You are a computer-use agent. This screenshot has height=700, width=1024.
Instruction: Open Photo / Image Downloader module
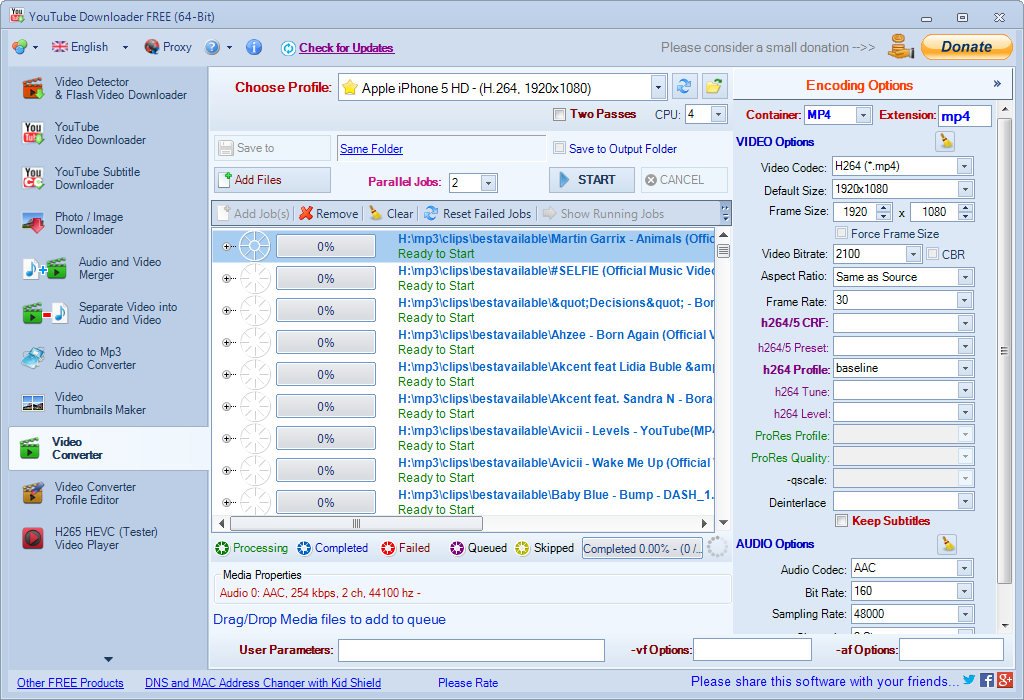tap(72, 223)
